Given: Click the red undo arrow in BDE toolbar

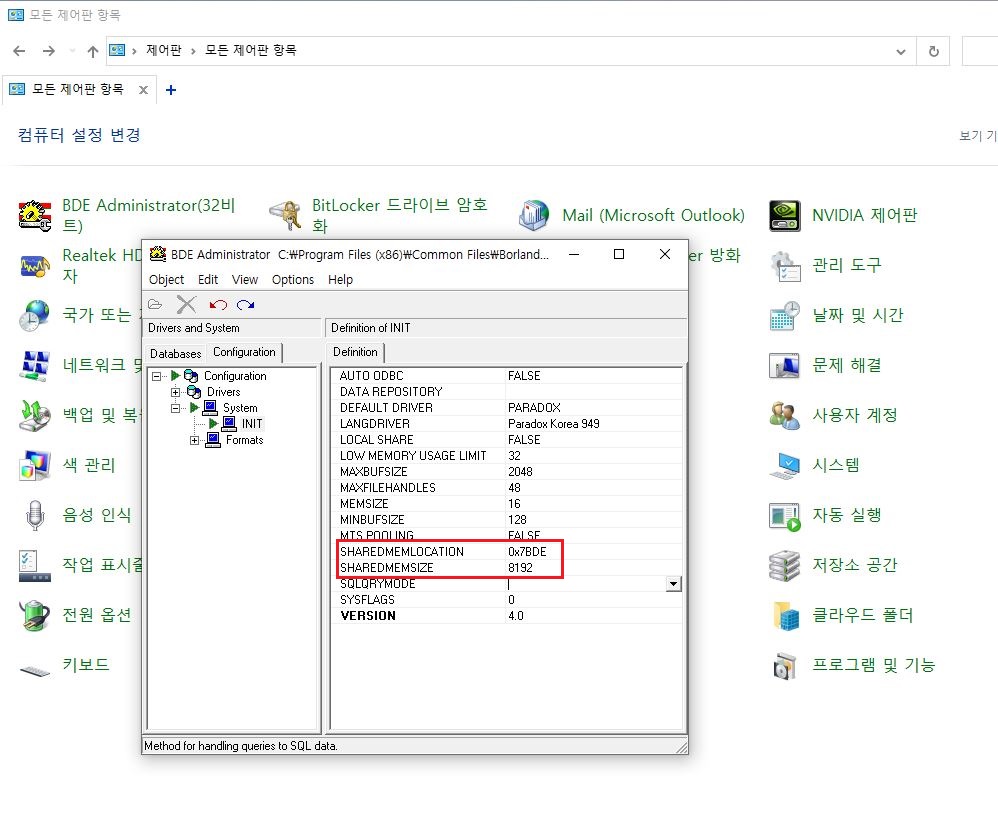Looking at the screenshot, I should click(x=217, y=305).
